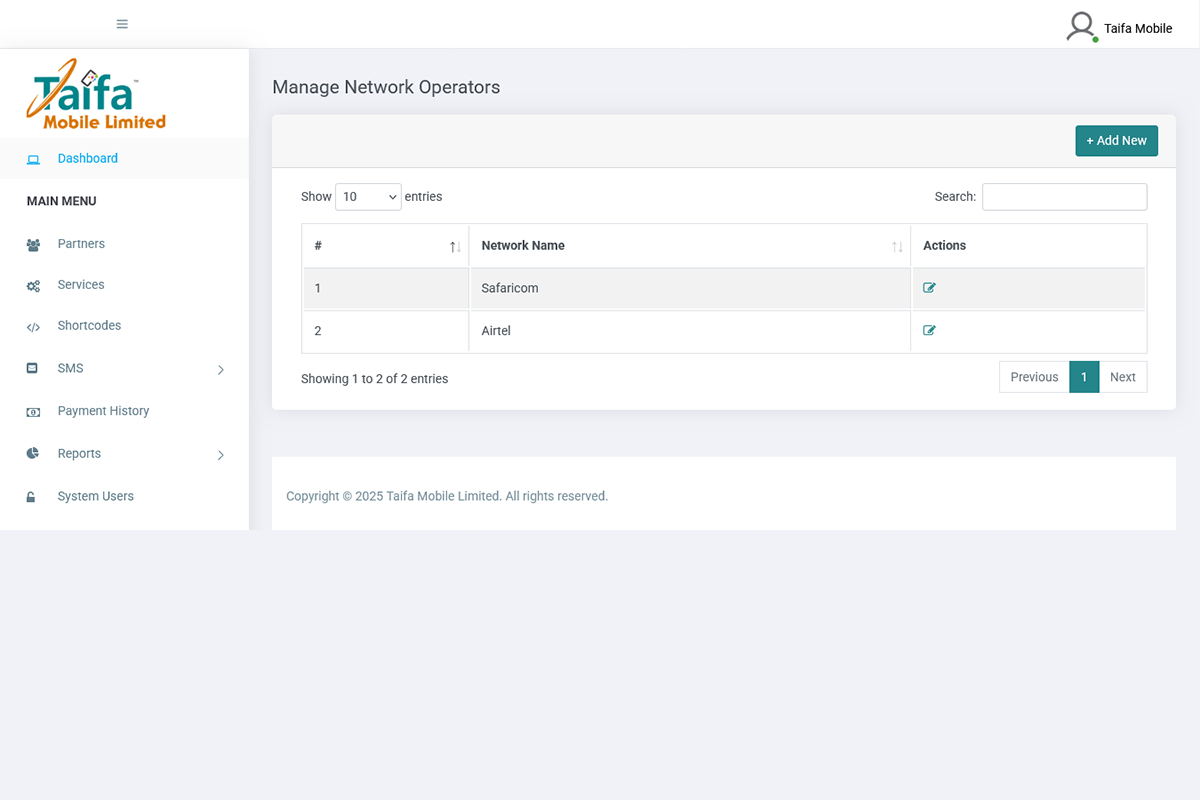Go to the Dashboard menu item
The width and height of the screenshot is (1200, 800).
(88, 158)
